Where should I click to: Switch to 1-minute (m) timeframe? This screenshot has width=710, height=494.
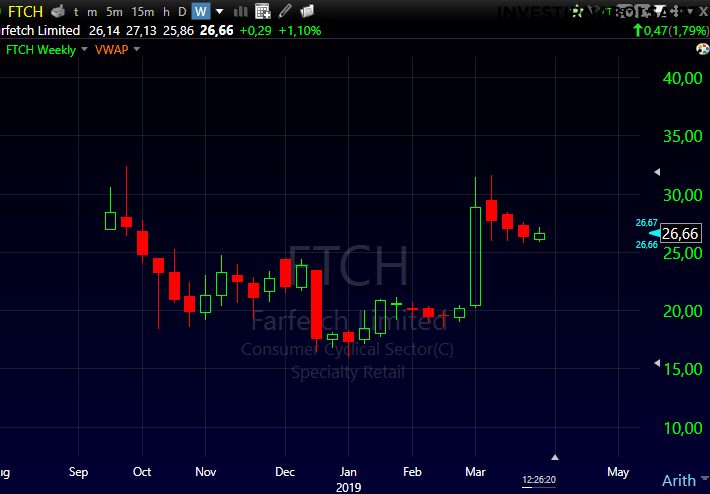point(92,12)
